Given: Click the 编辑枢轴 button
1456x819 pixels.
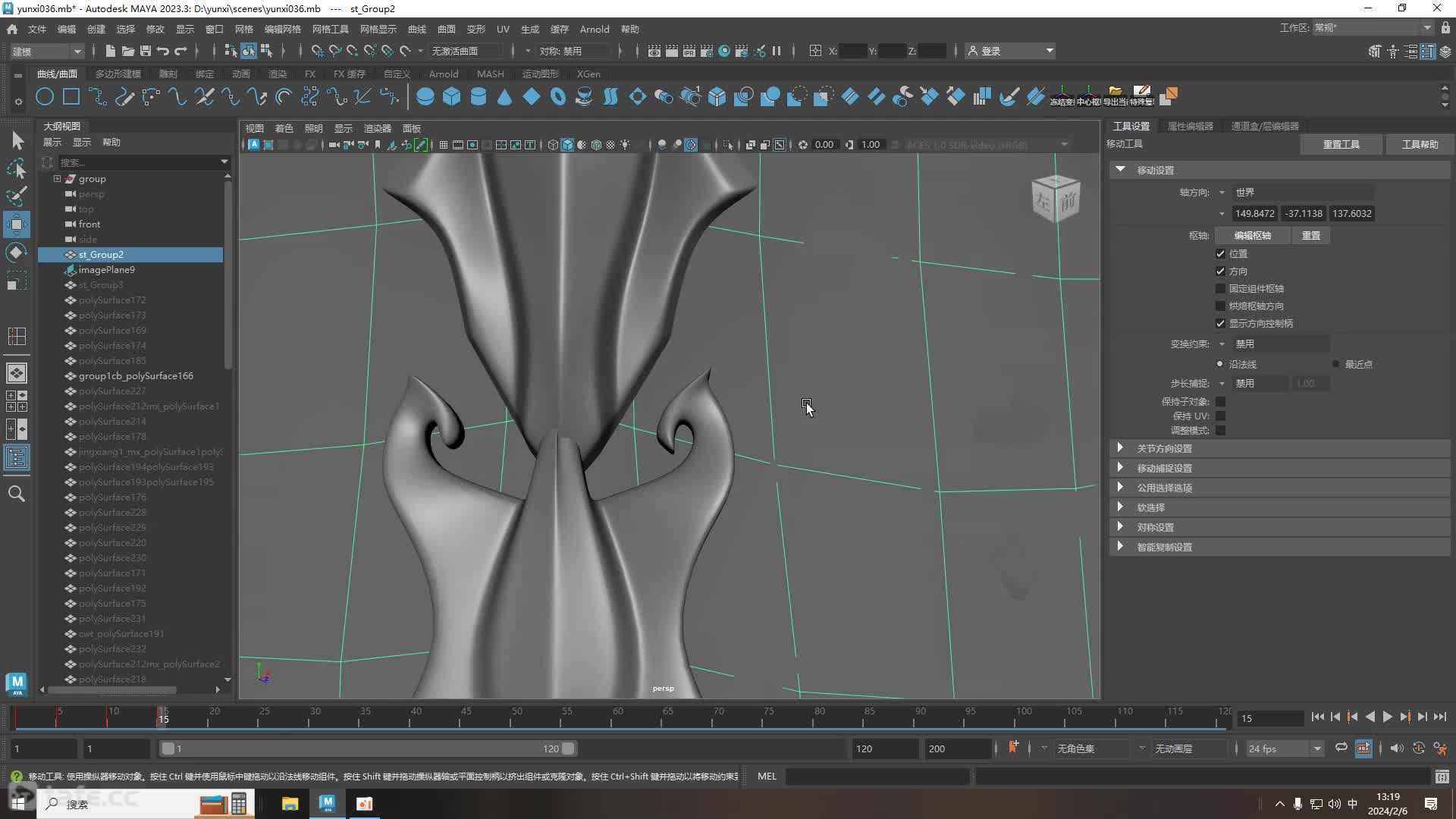Looking at the screenshot, I should pyautogui.click(x=1252, y=236).
